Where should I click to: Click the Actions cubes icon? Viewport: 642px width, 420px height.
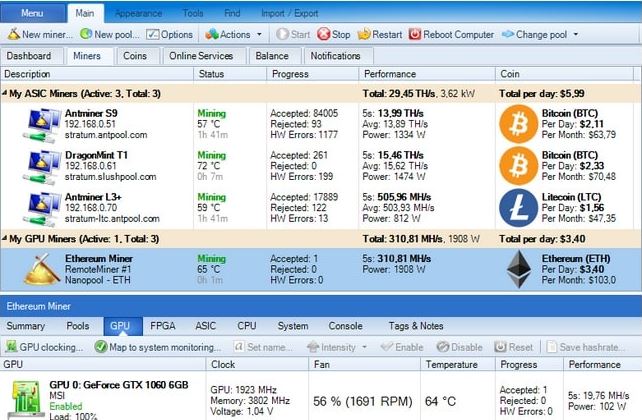(212, 34)
